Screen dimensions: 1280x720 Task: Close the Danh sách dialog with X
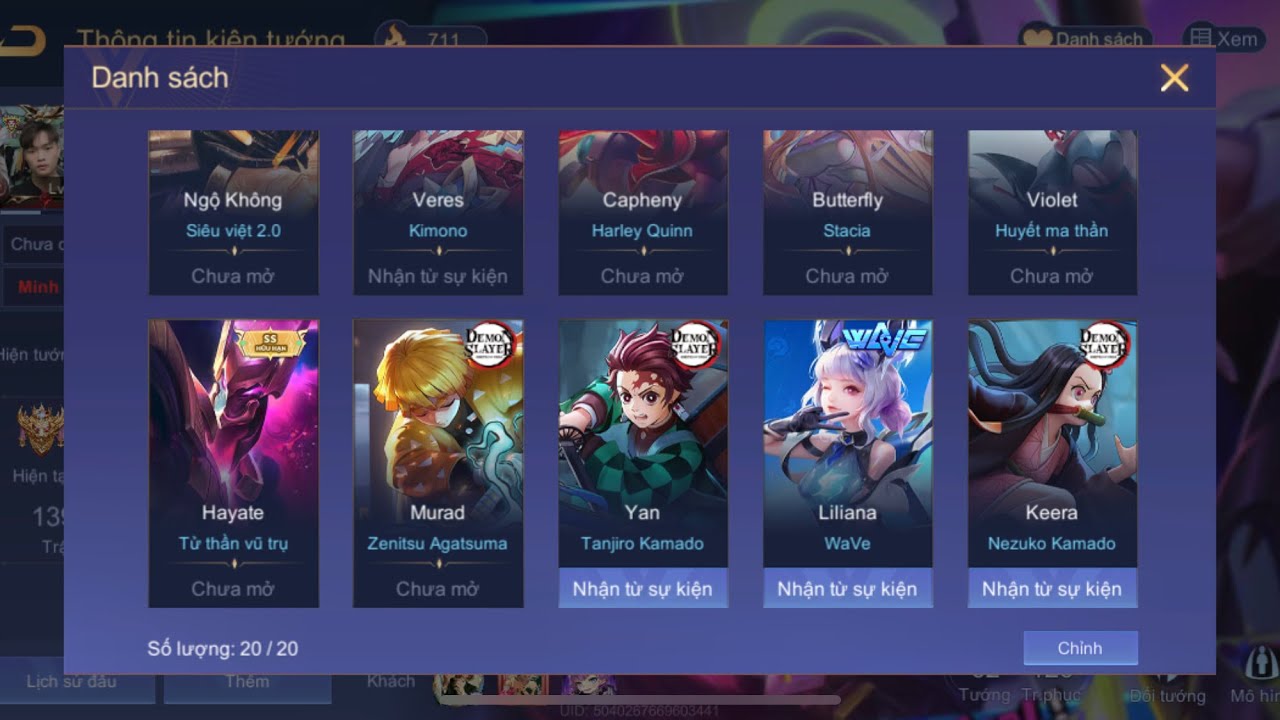[x=1174, y=78]
